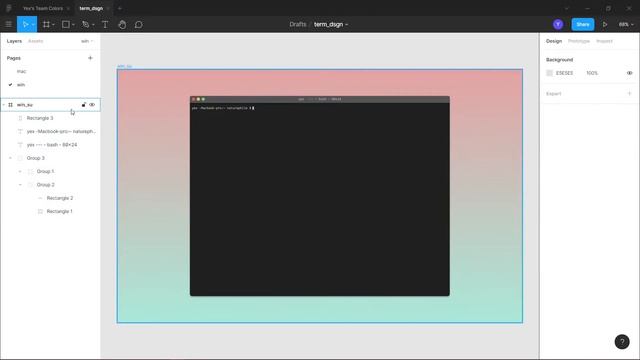Switch to the Team Colors file tab
Screen dimensions: 640x360
(x=43, y=8)
